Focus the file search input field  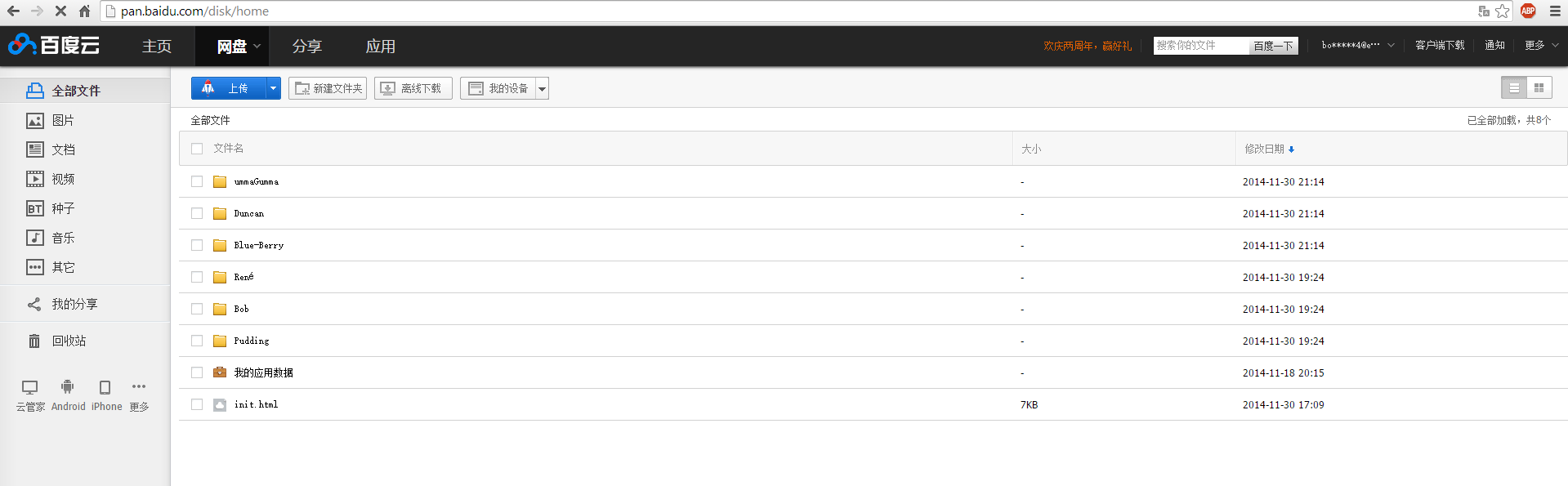[x=1200, y=46]
